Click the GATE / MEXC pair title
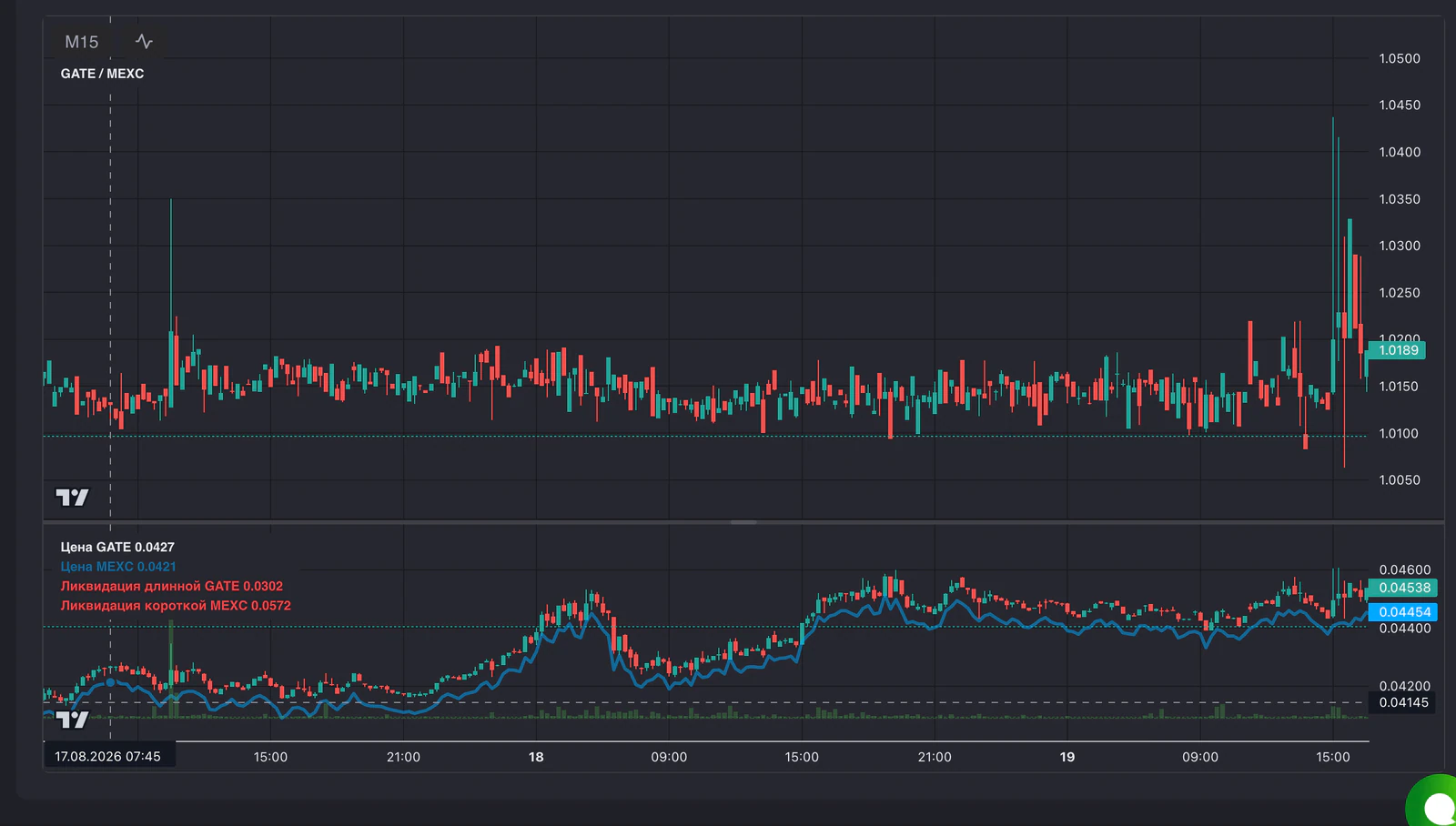Viewport: 1456px width, 826px height. tap(102, 74)
